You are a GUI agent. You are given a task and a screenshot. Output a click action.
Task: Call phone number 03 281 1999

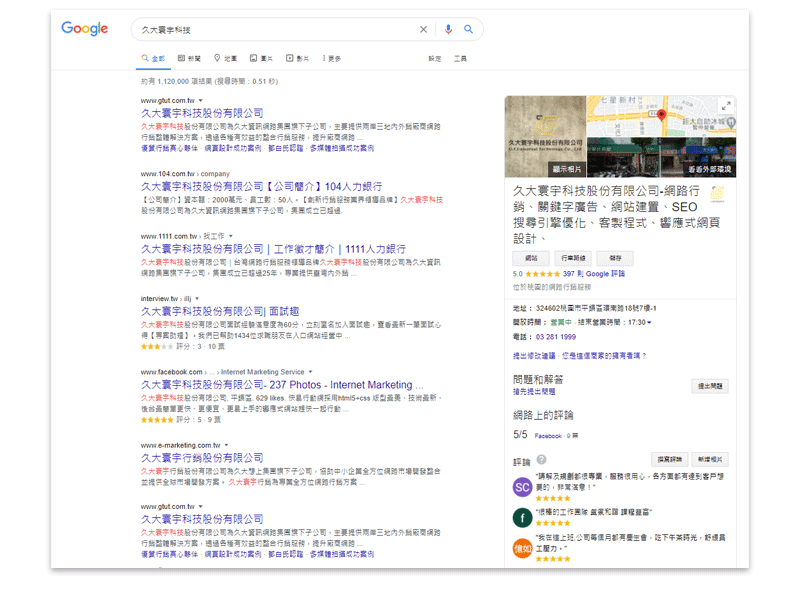tap(556, 337)
